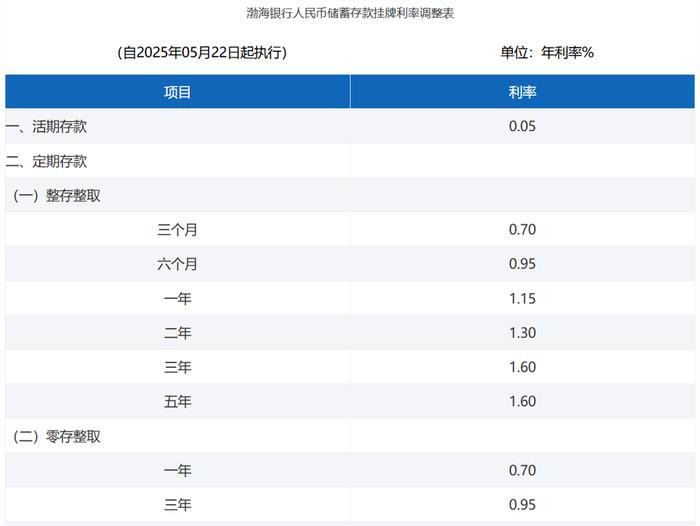Click the 六个月 term cell
Viewport: 700px width, 526px height.
coord(177,264)
